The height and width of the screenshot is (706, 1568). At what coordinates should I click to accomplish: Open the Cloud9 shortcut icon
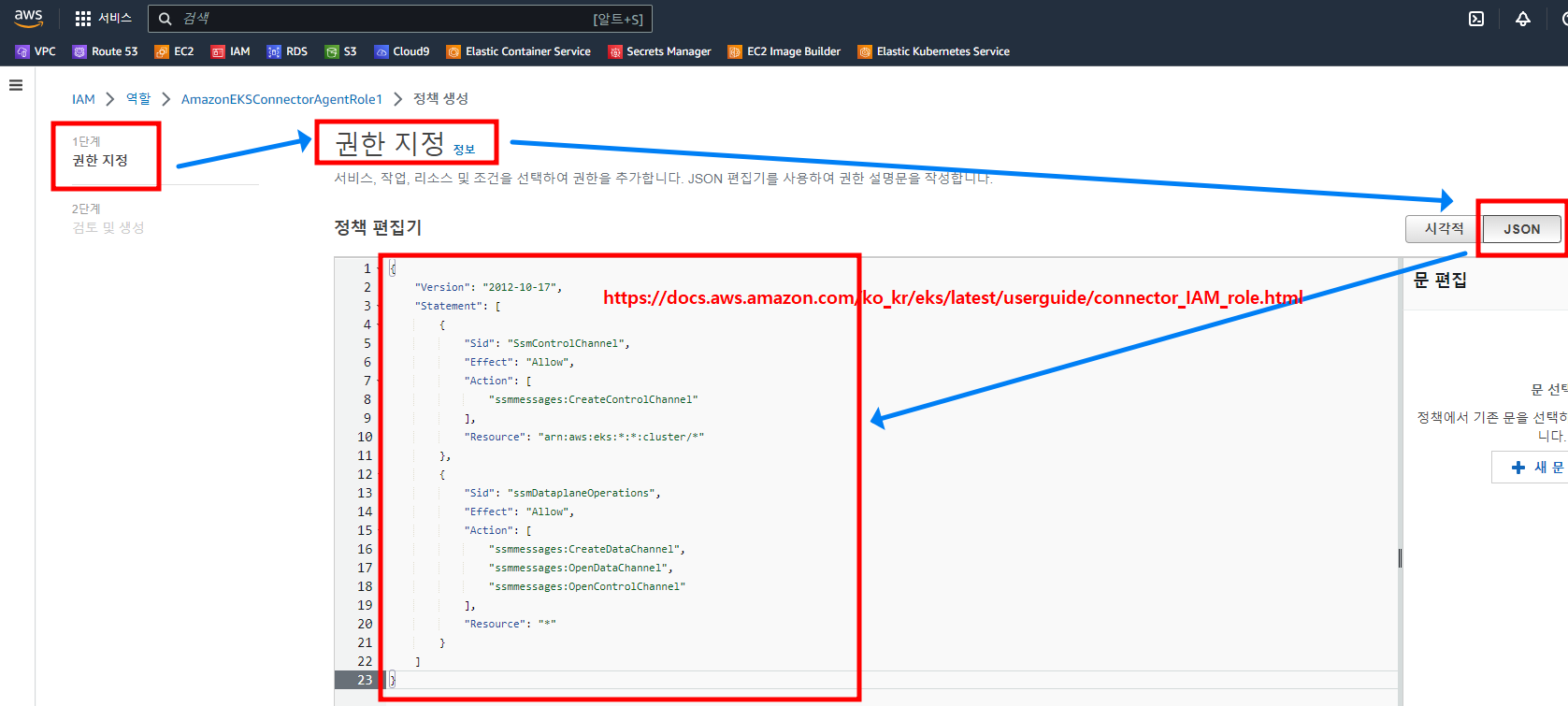(381, 51)
